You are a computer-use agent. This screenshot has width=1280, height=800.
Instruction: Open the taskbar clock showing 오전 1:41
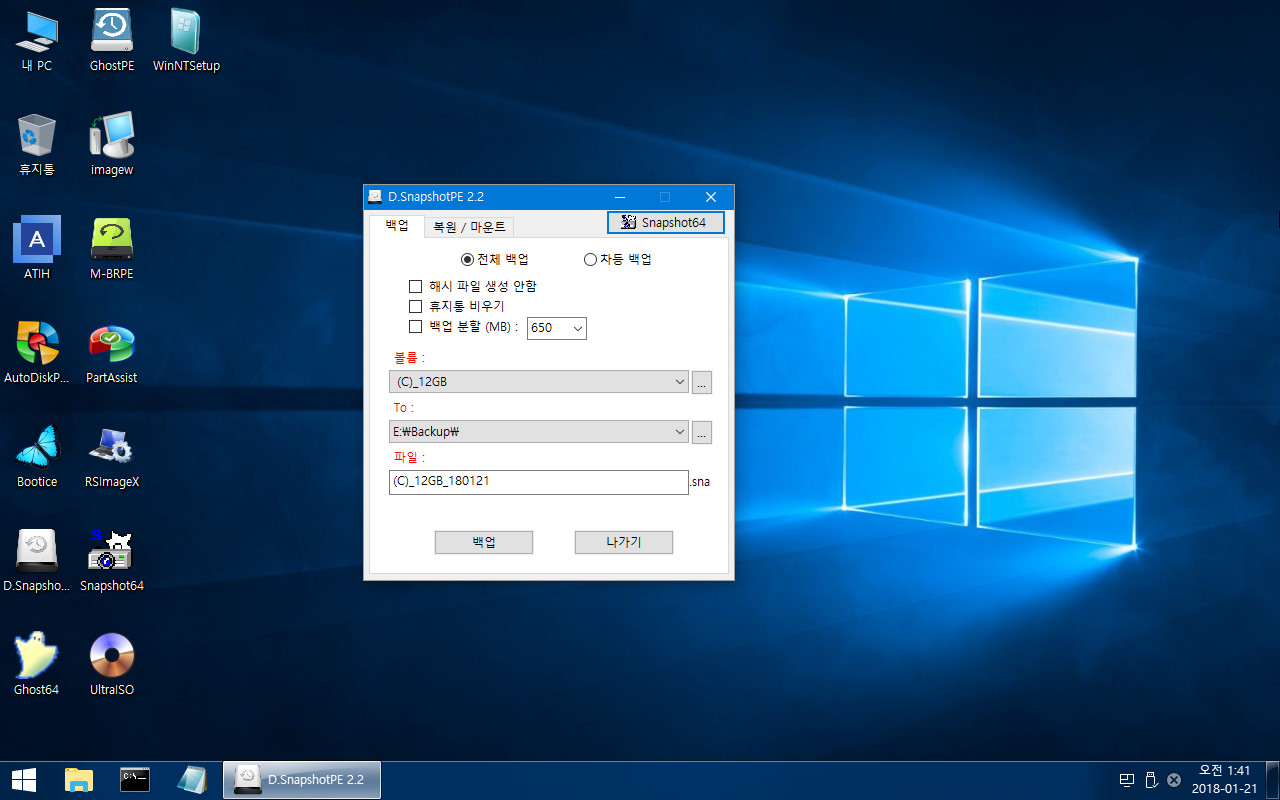point(1225,780)
